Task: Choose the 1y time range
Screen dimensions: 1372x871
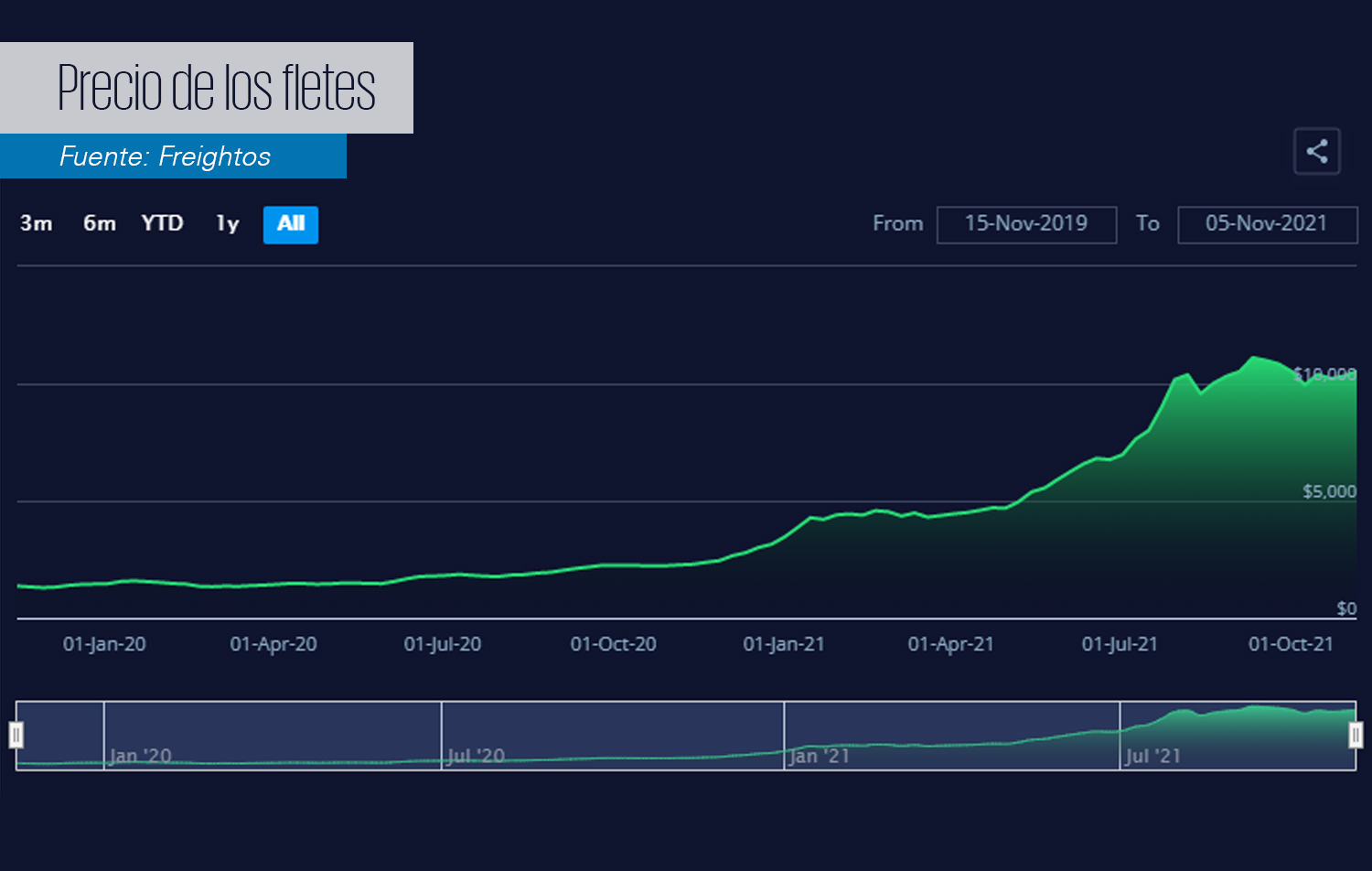Action: click(228, 223)
